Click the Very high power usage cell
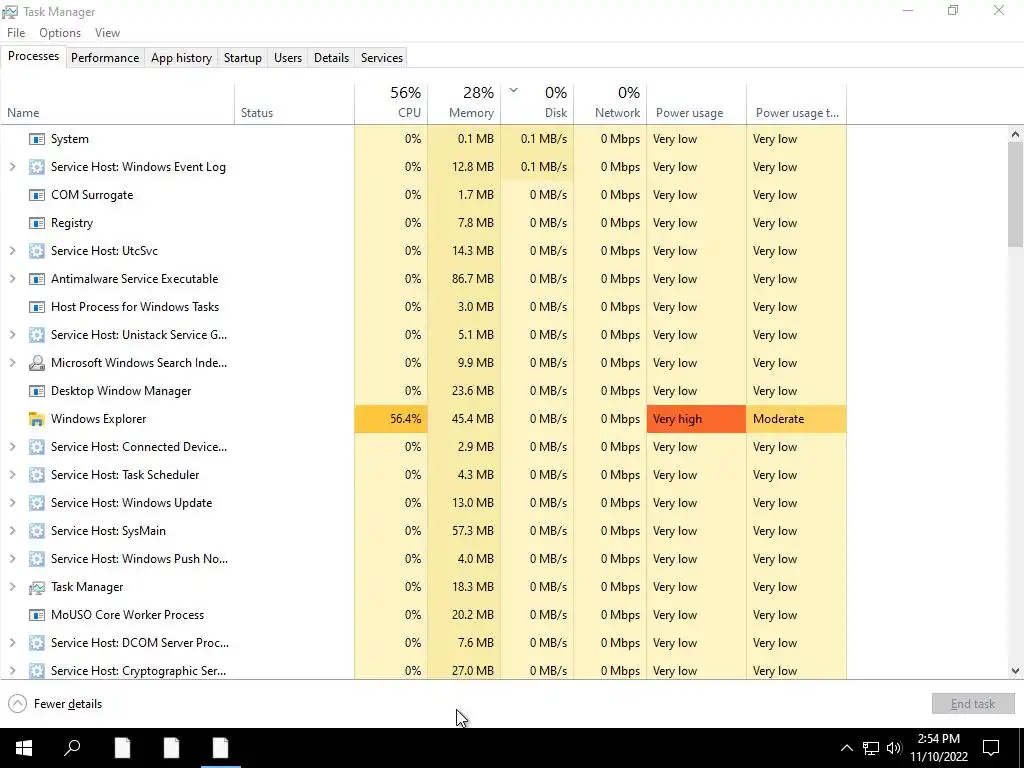The image size is (1024, 768). pyautogui.click(x=696, y=419)
